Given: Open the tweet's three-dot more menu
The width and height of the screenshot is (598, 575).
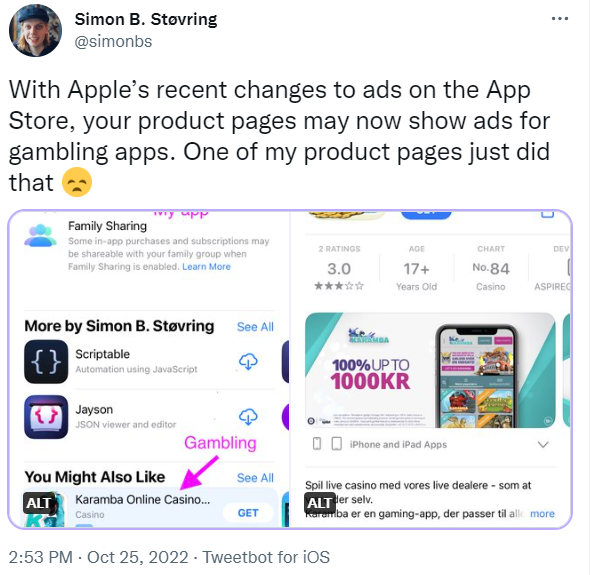Looking at the screenshot, I should point(559,19).
